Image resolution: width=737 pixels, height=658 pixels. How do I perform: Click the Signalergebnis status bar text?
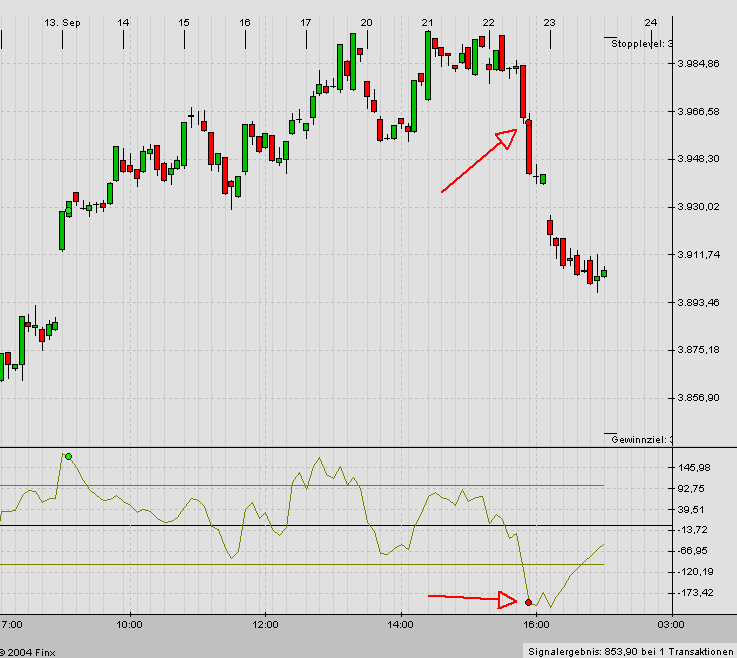[629, 651]
